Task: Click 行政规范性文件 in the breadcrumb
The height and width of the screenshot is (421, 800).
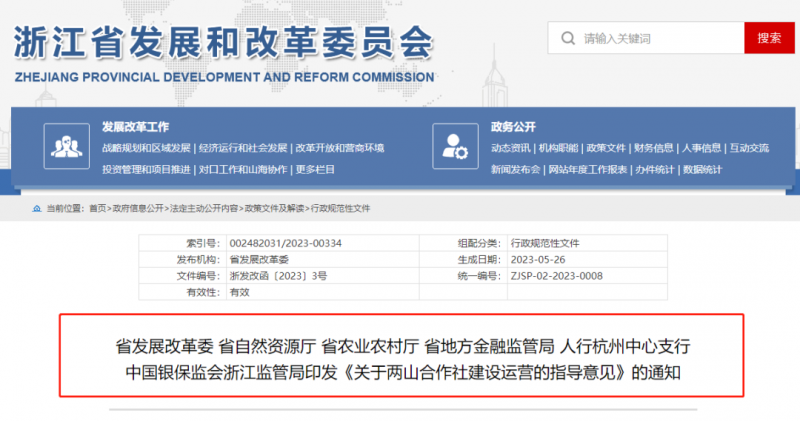Action: pos(341,209)
